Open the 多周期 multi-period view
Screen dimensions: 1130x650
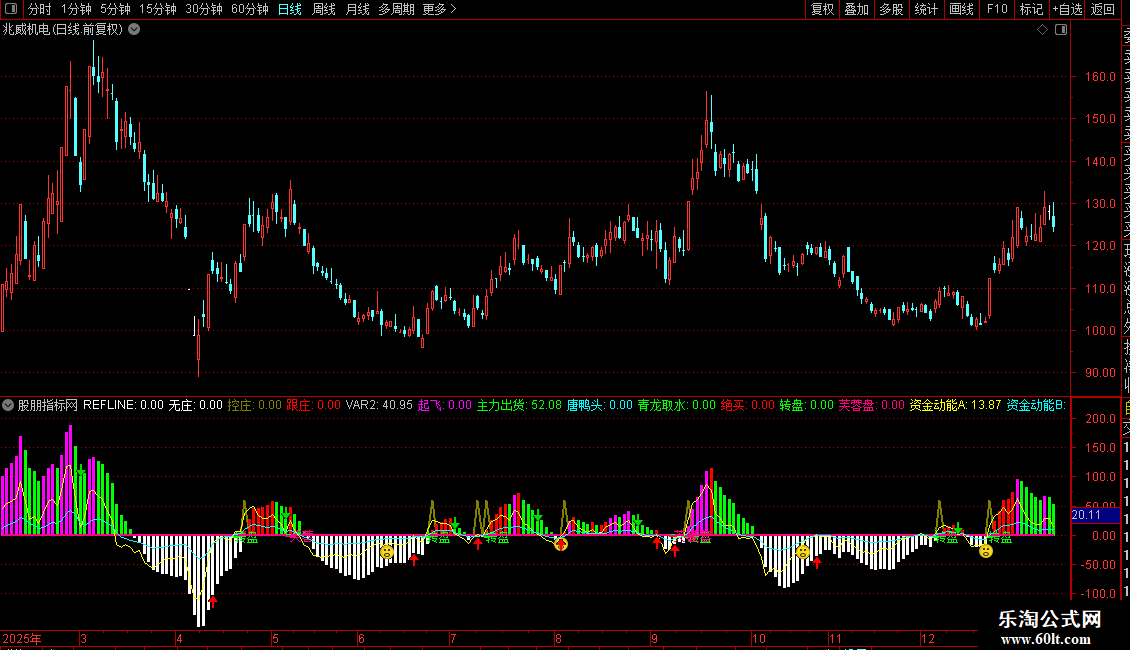point(396,9)
